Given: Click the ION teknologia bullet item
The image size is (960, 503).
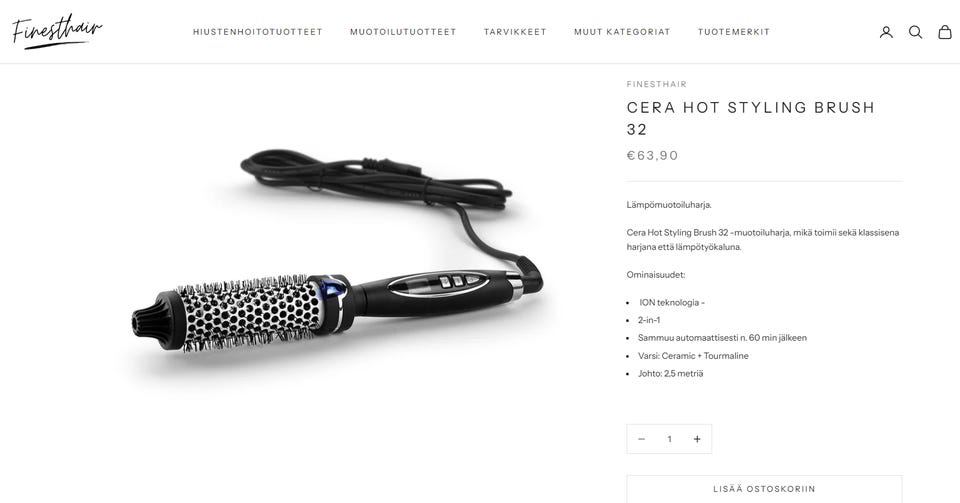Looking at the screenshot, I should 672,302.
